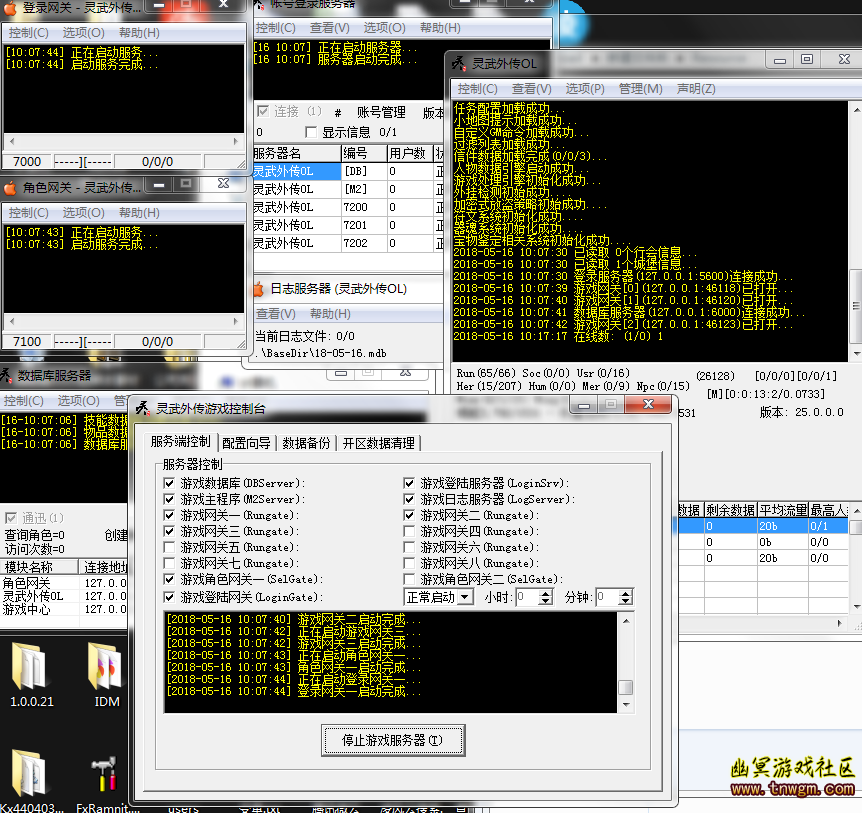Click 服务器名 column header
Image resolution: width=862 pixels, height=813 pixels.
pos(296,153)
